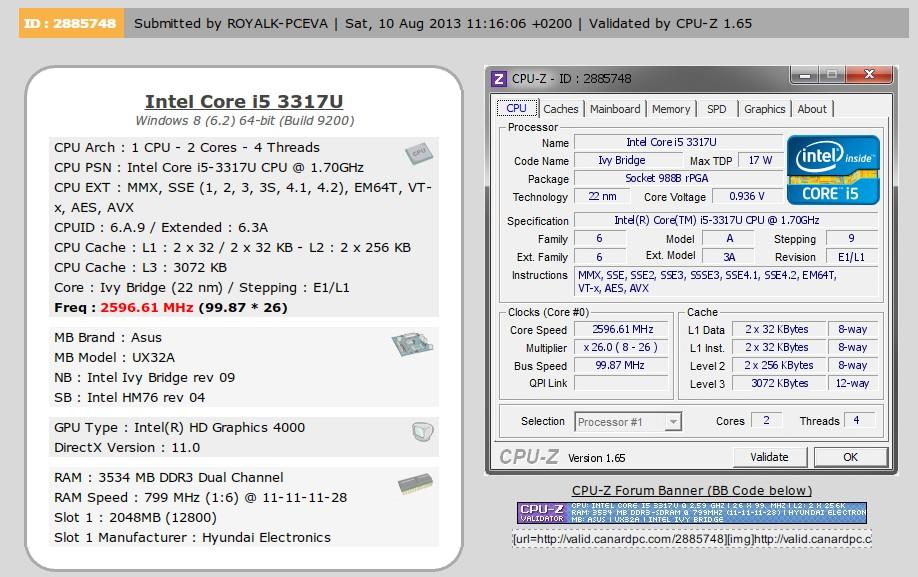
Task: Click the Level 2 value 2 x 256 KBytes
Action: [x=777, y=366]
